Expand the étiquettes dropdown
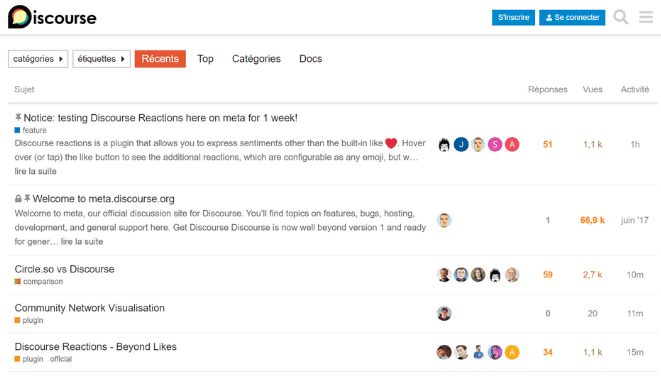Screen dimensions: 661x381 [x=101, y=59]
